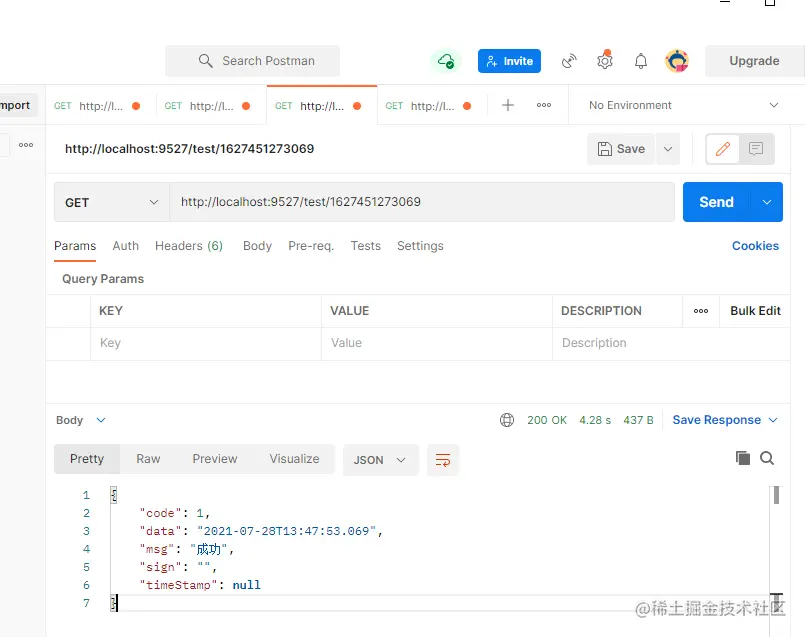Click the network globe icon
The image size is (805, 637).
[x=507, y=420]
